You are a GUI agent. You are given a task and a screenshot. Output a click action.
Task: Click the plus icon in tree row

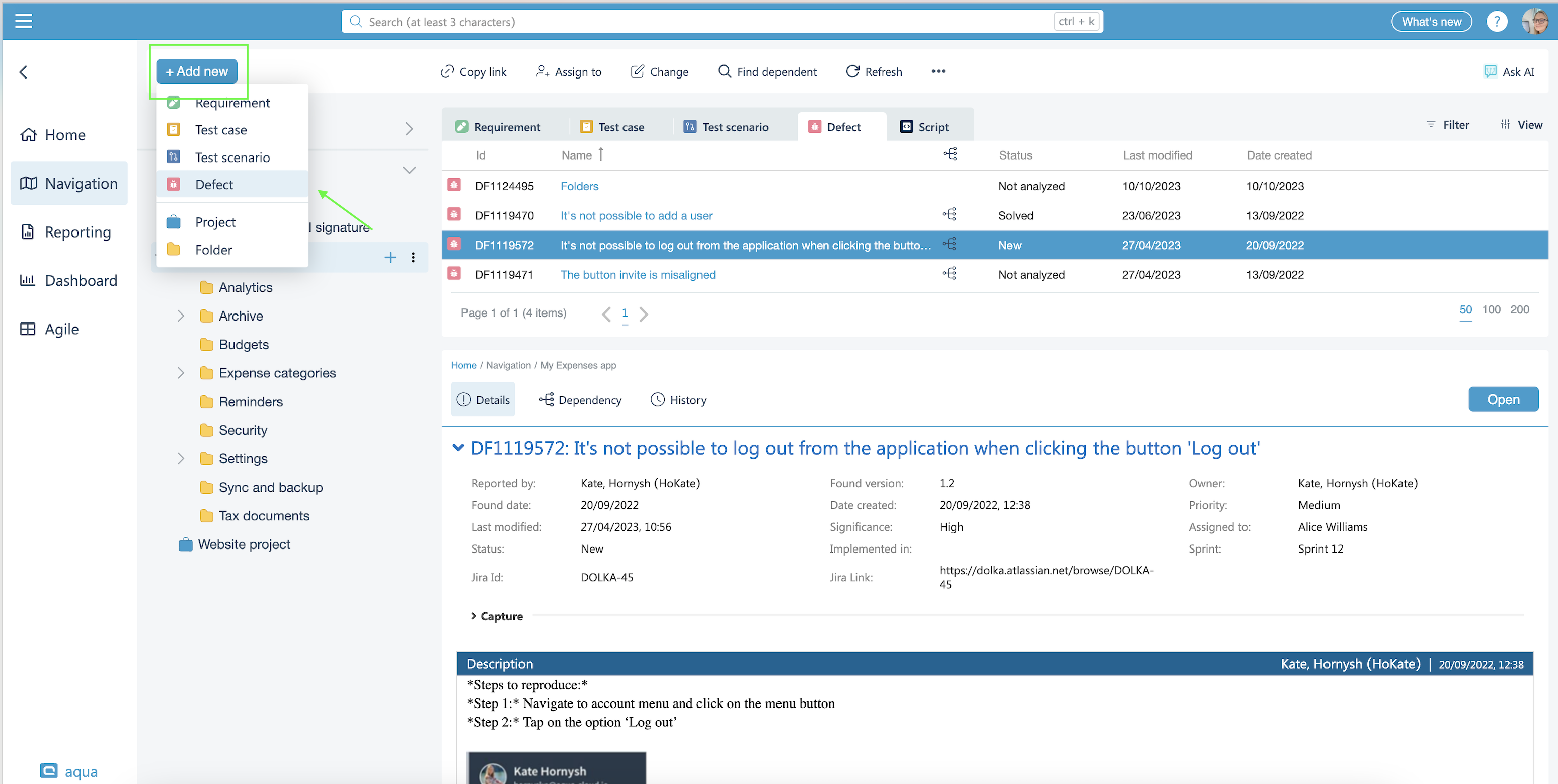pos(390,257)
